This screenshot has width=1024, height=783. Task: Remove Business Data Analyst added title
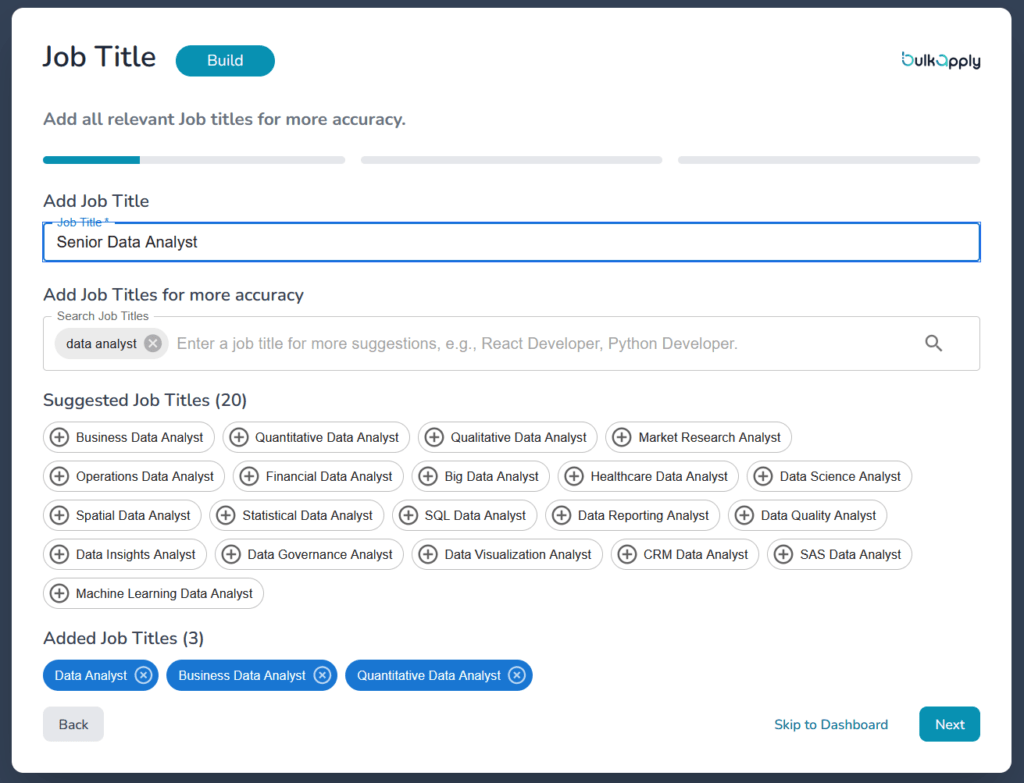point(322,675)
